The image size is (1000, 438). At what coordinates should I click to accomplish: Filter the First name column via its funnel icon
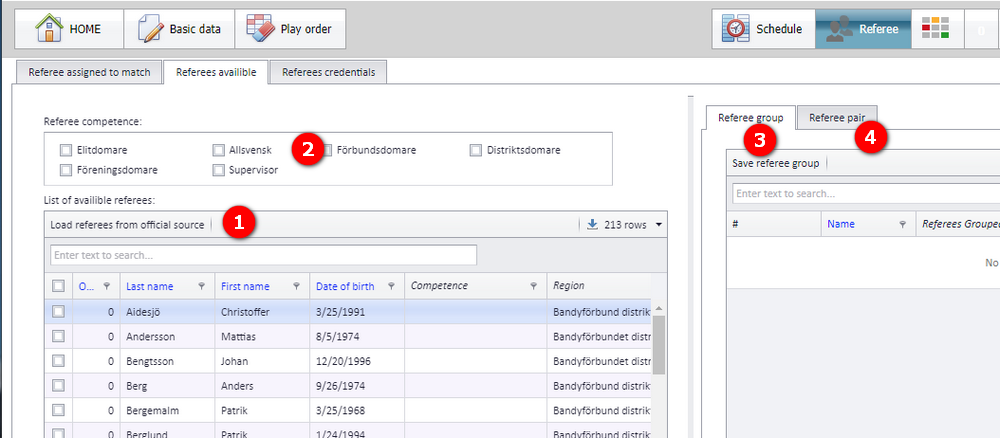(296, 286)
